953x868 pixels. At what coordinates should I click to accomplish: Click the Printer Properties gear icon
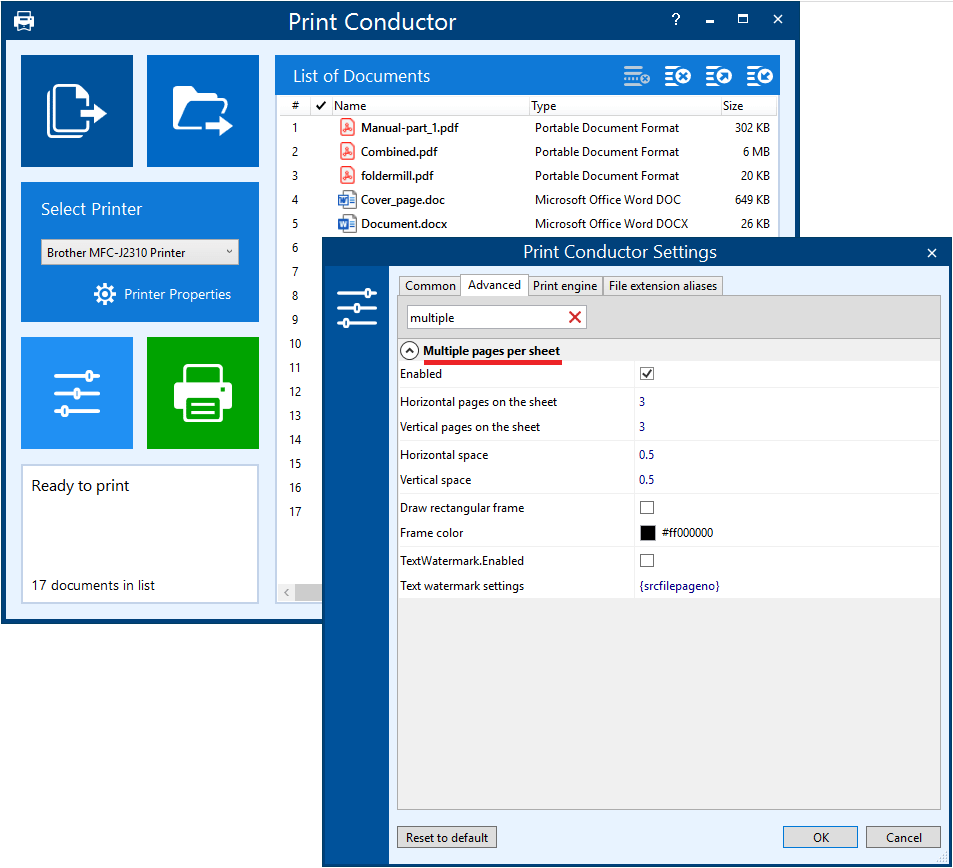[105, 294]
